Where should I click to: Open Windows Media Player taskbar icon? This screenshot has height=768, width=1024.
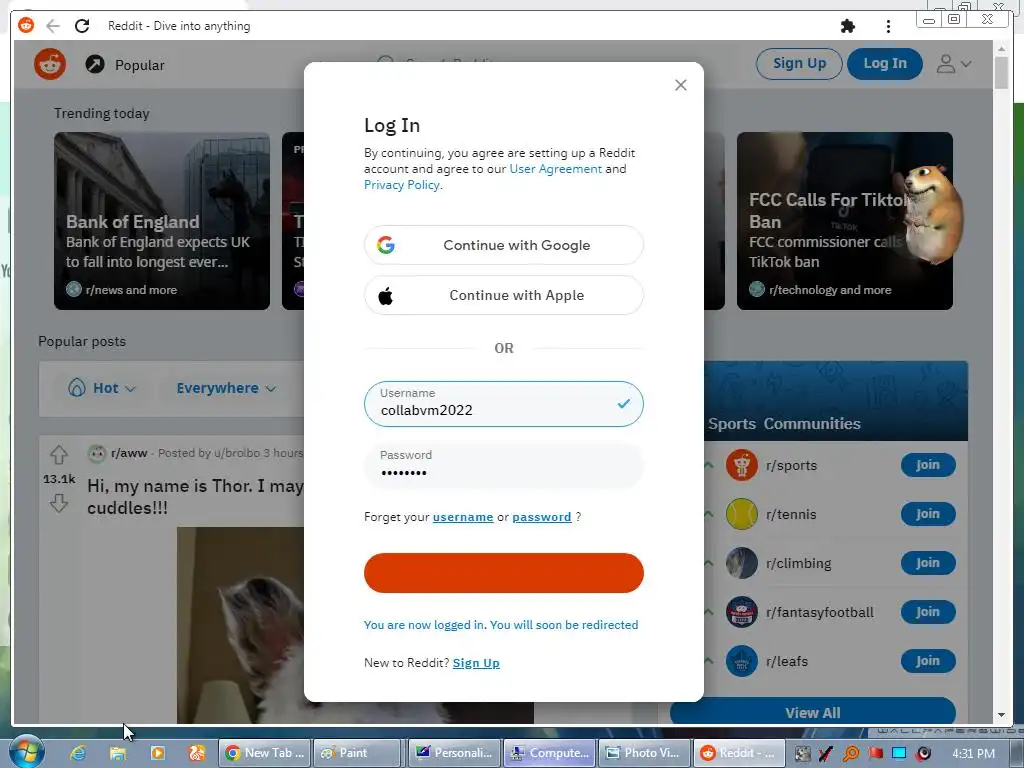157,753
